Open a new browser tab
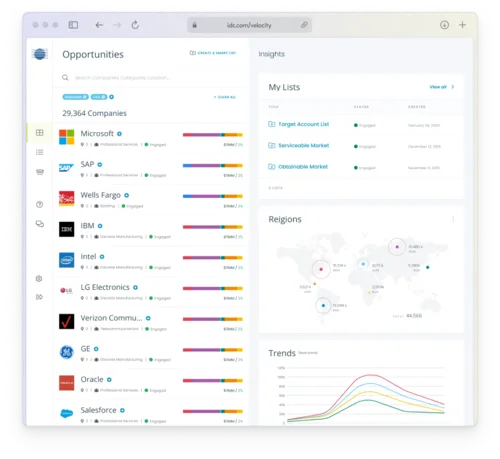500x459 pixels. [x=462, y=25]
